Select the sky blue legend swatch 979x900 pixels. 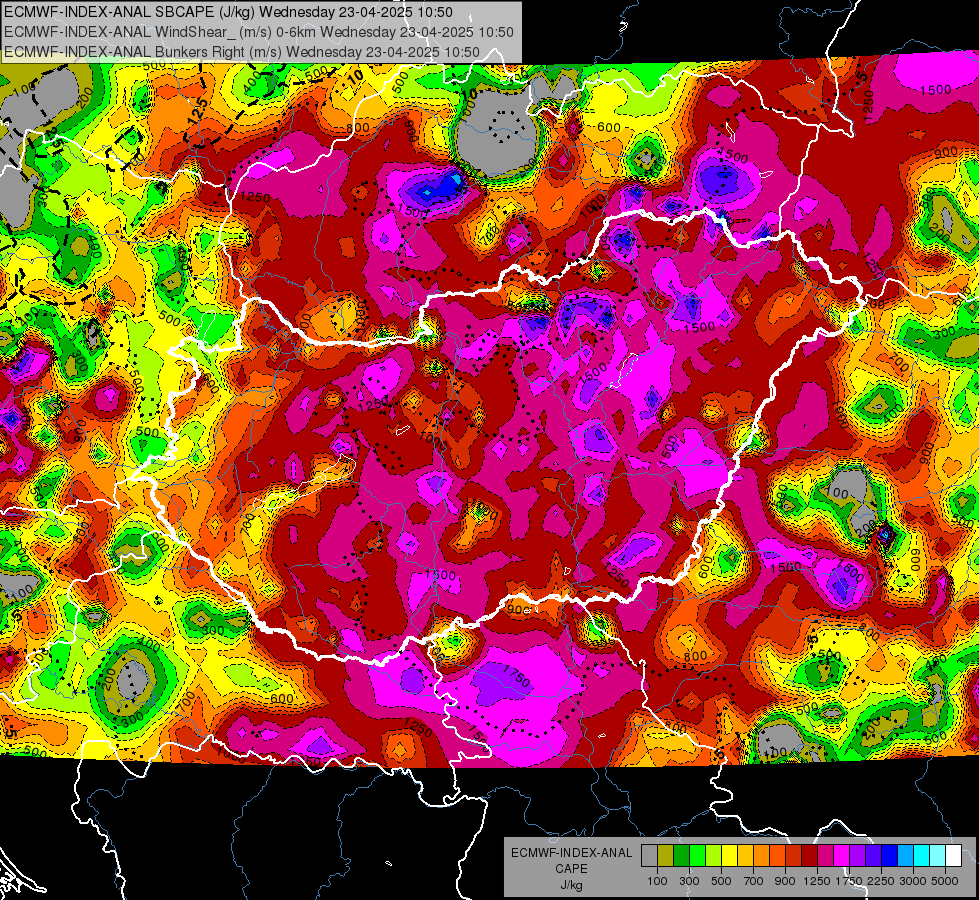click(905, 855)
